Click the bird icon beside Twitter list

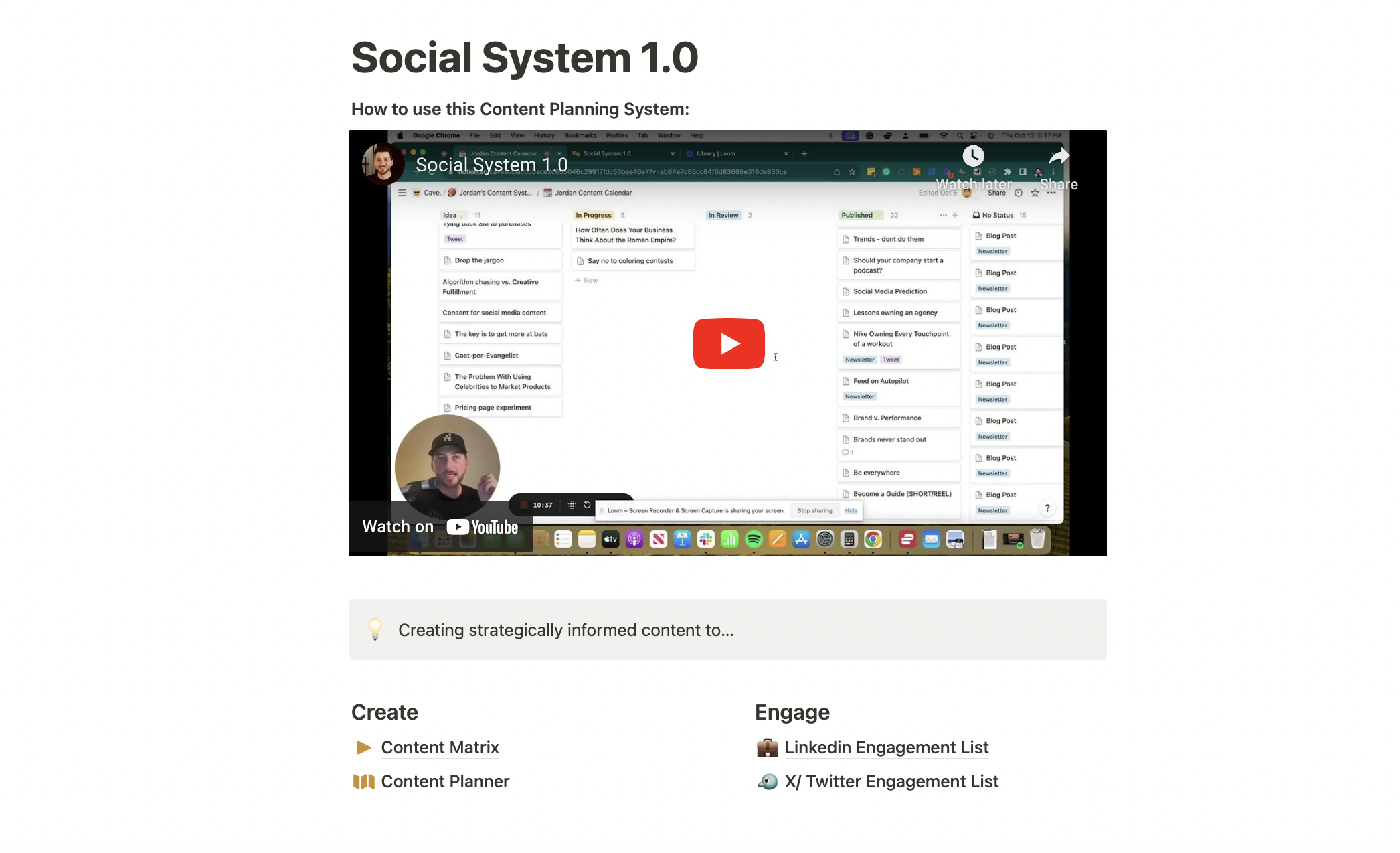tap(767, 781)
